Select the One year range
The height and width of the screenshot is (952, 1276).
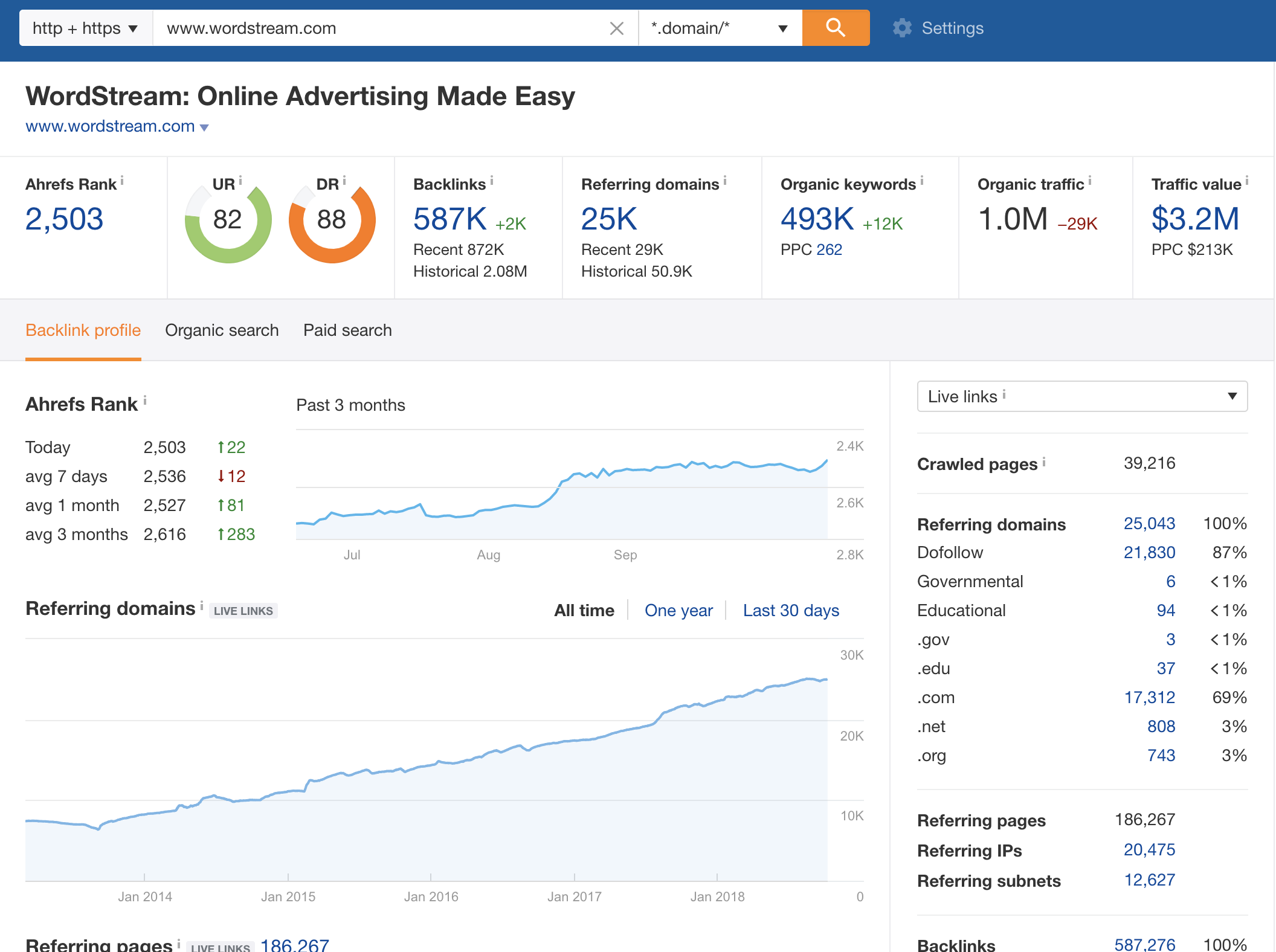point(678,610)
